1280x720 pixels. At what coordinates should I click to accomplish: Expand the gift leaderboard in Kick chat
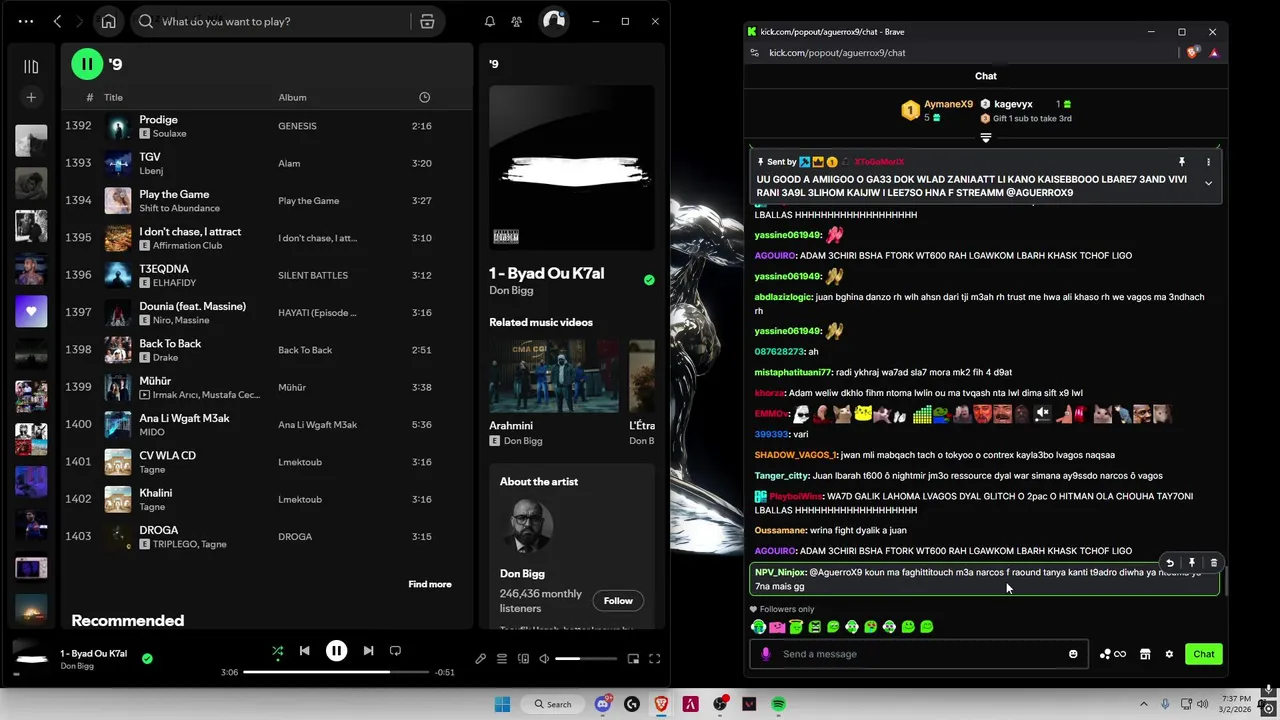coord(985,138)
